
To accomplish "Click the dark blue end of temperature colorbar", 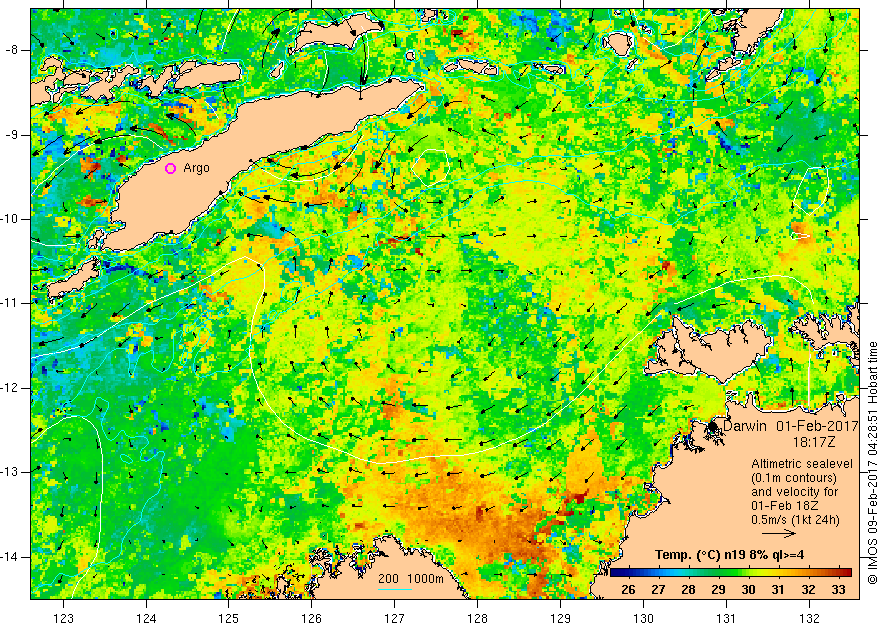I will point(613,573).
